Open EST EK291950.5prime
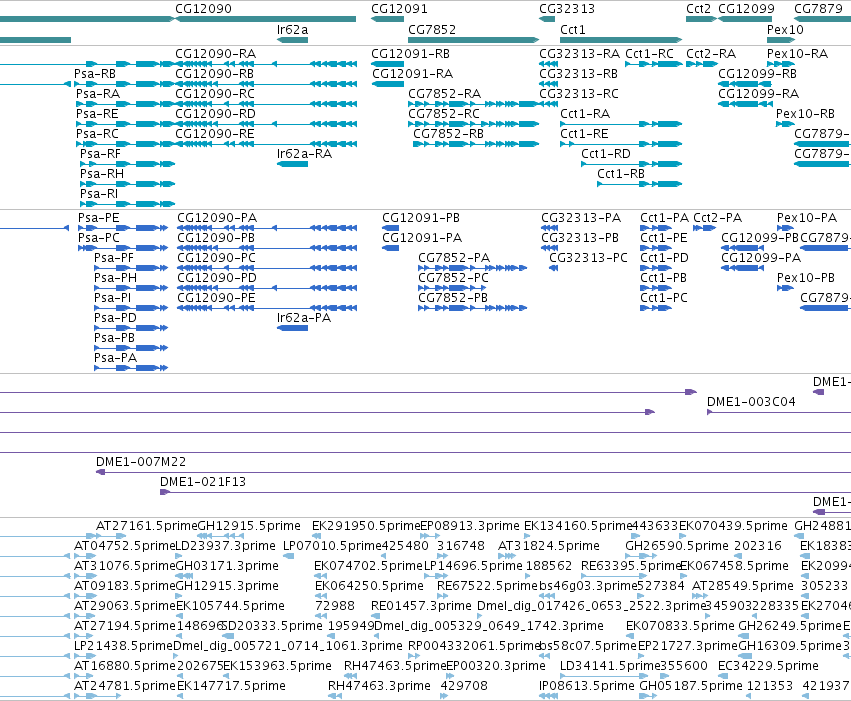Viewport: 851px width, 701px height. click(x=366, y=526)
